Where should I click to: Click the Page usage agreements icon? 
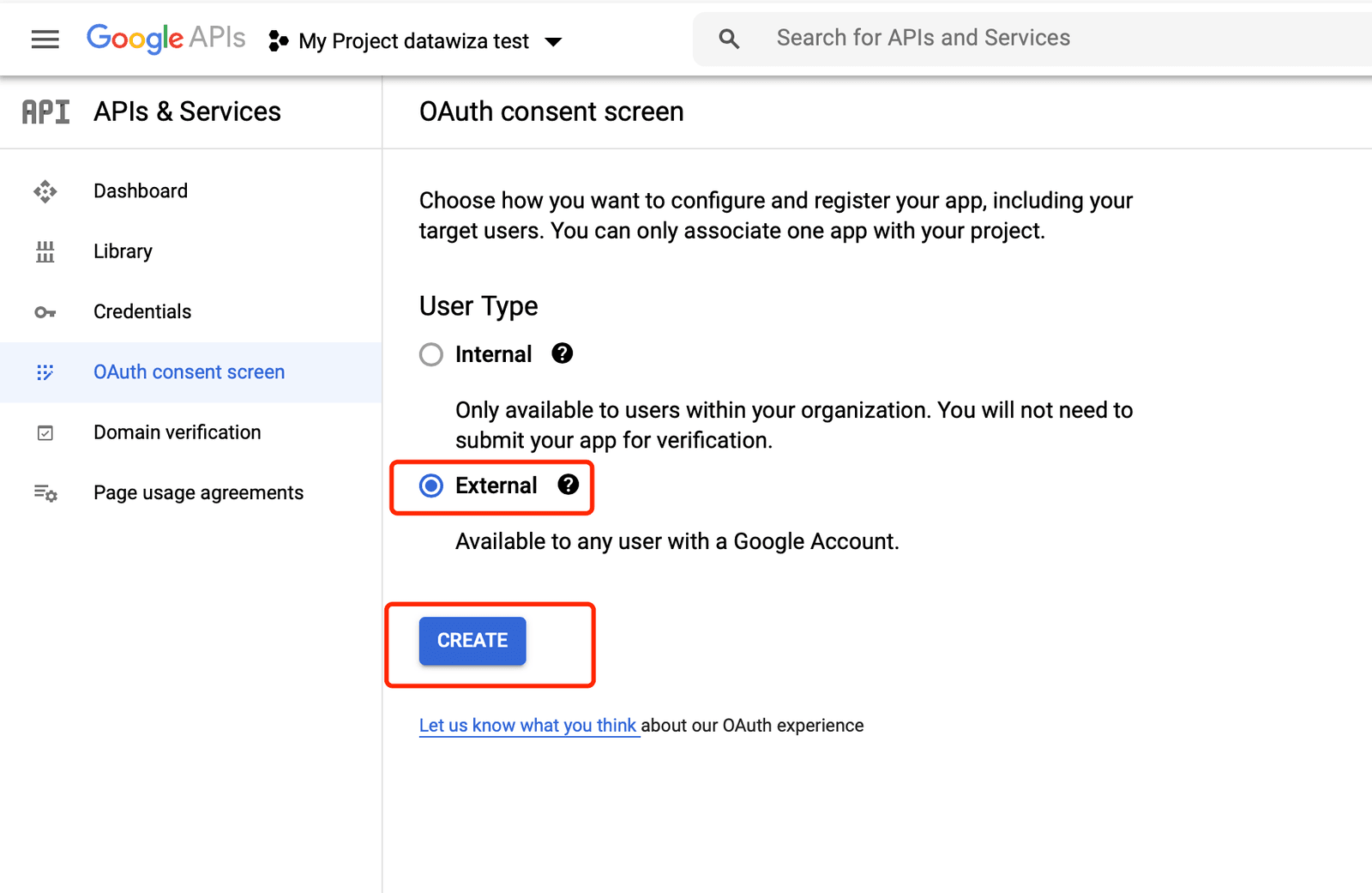[45, 493]
